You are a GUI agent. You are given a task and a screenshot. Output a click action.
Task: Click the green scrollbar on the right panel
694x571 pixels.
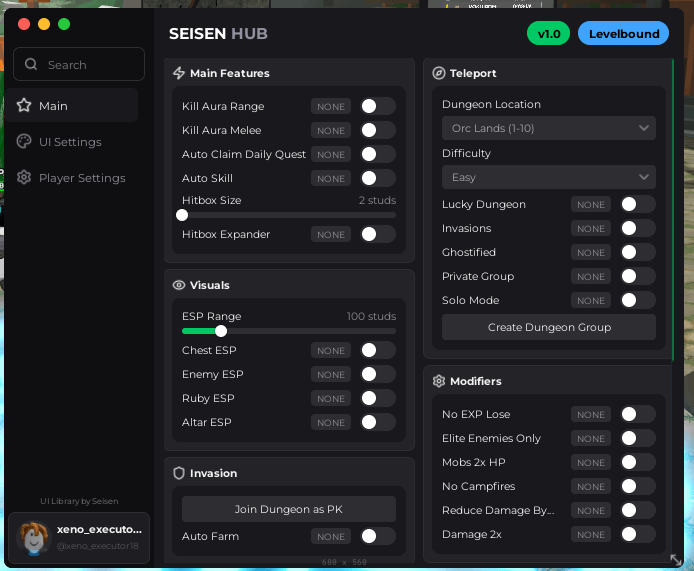[x=673, y=209]
